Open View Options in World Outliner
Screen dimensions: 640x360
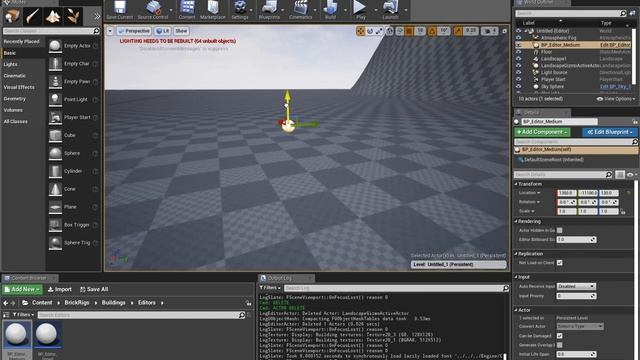[x=616, y=99]
